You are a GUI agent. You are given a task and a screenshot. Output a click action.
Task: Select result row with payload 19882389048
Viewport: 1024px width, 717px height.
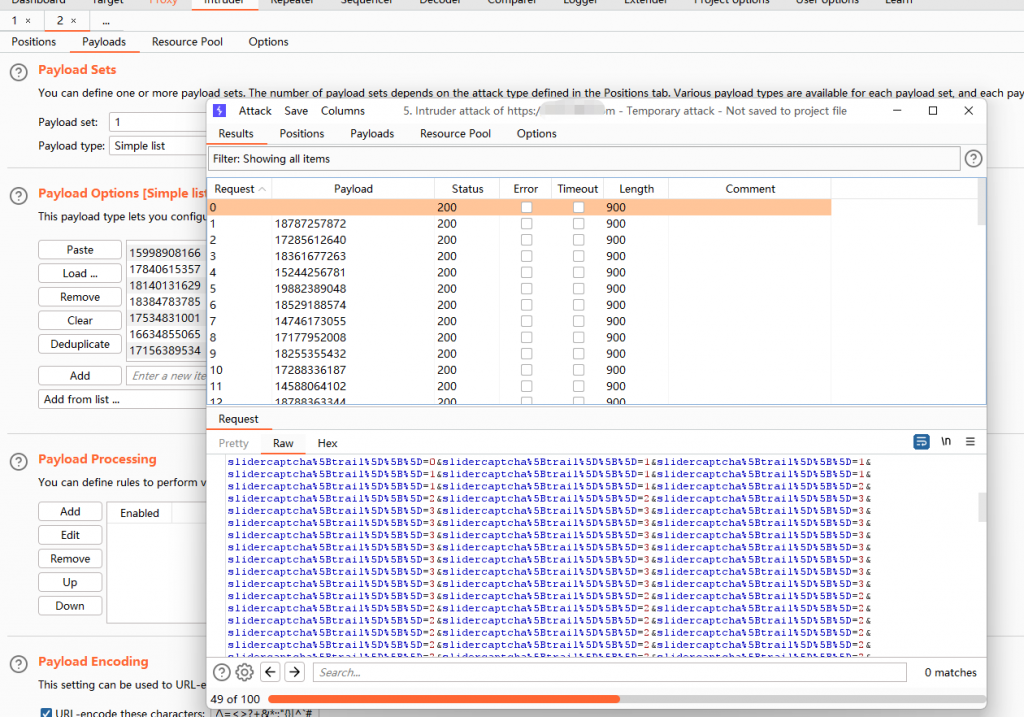click(519, 289)
